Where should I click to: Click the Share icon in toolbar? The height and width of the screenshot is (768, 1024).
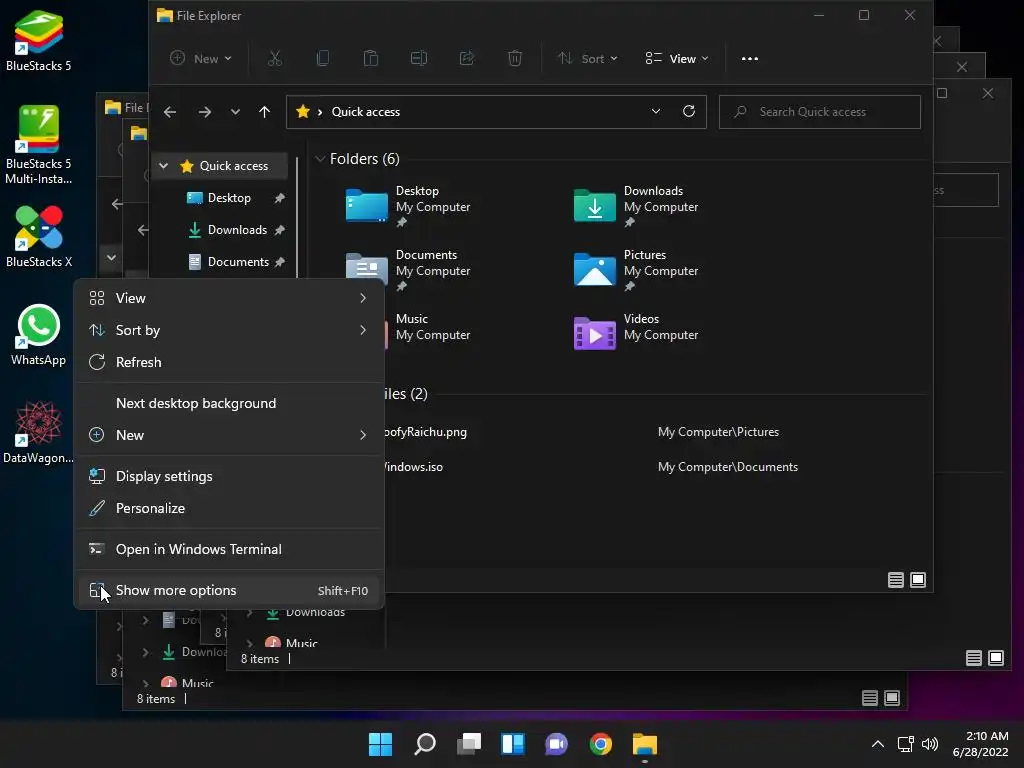467,59
